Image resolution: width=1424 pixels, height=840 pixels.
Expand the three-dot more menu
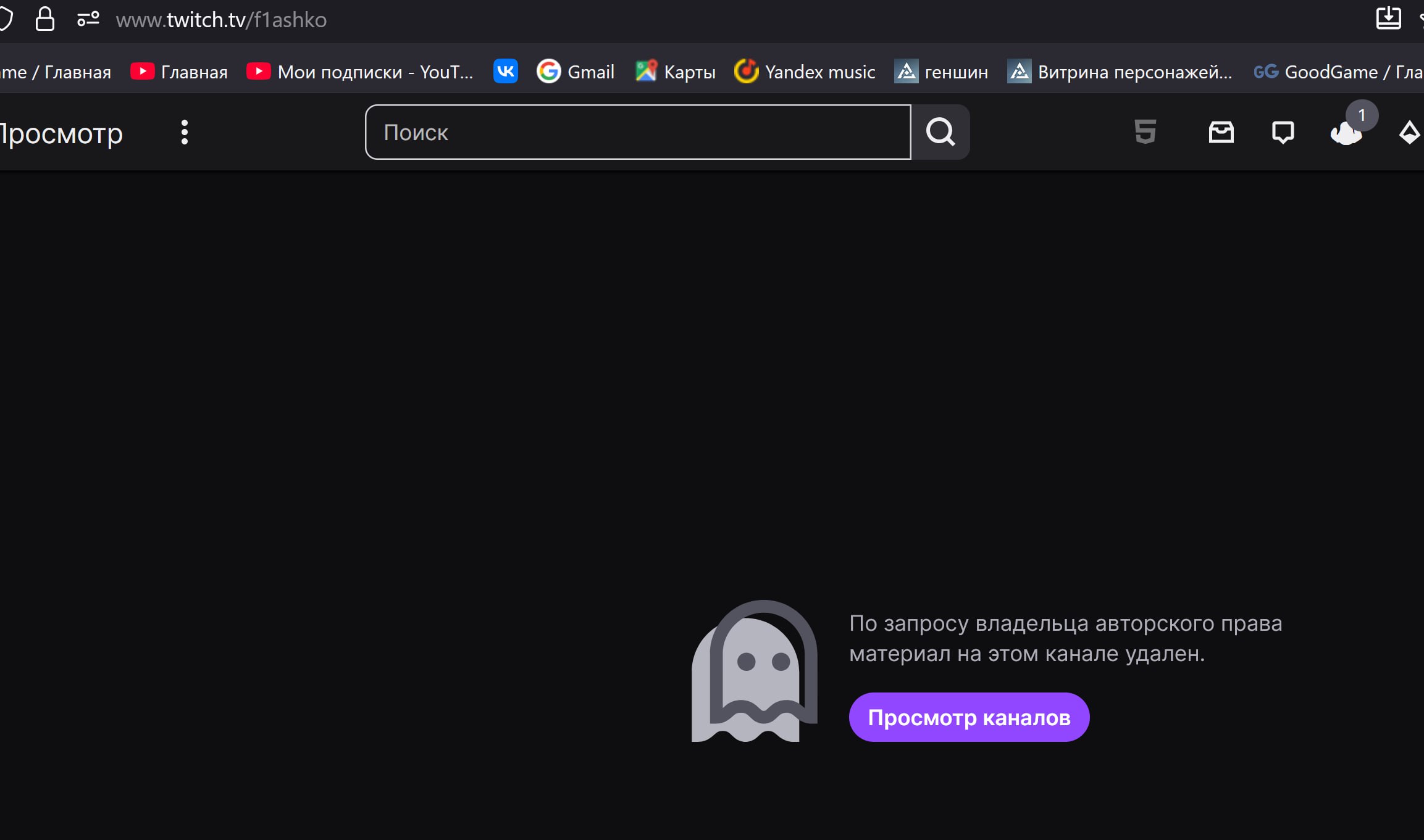click(x=184, y=132)
